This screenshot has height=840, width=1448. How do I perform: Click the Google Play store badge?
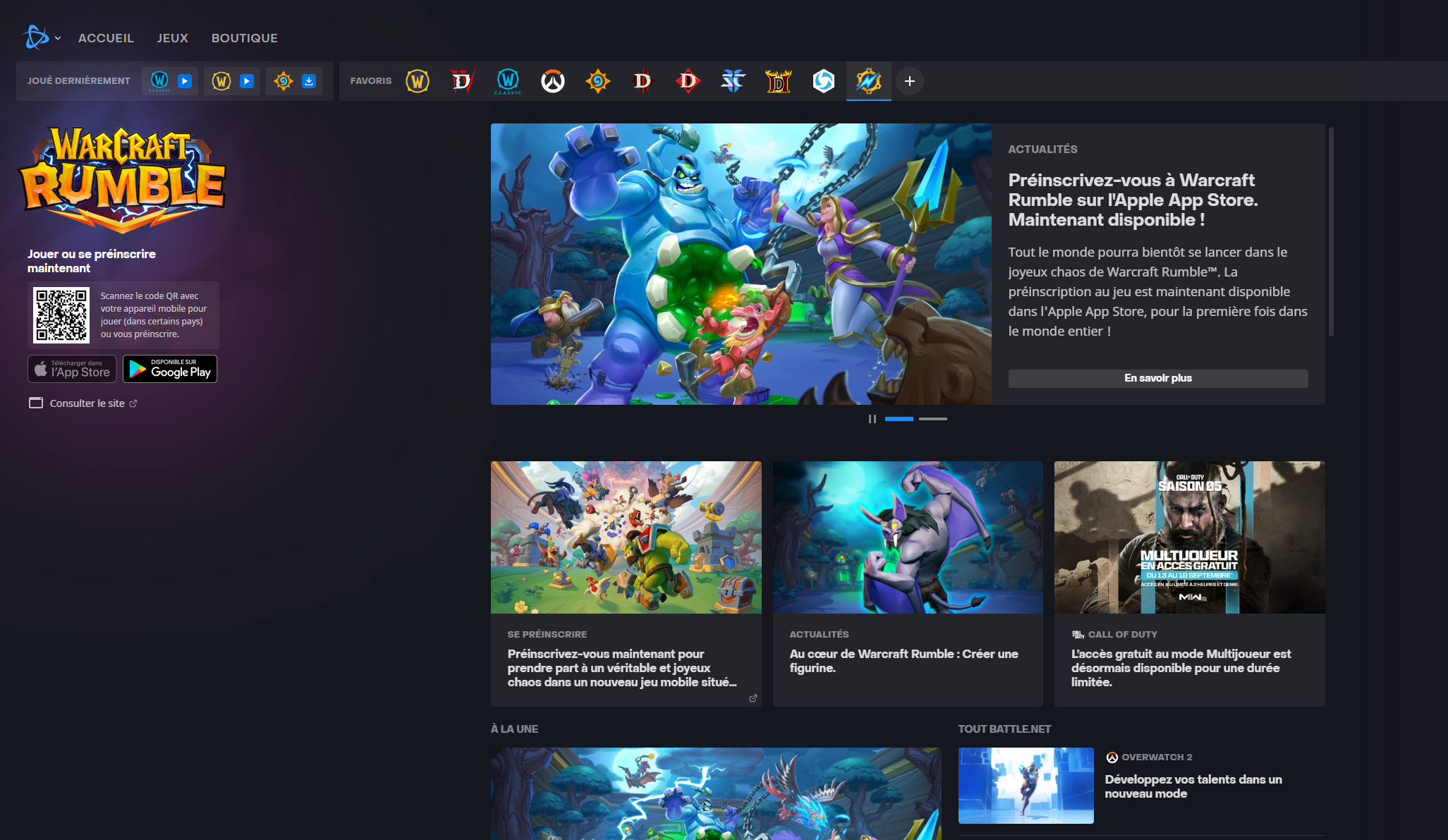click(x=170, y=369)
